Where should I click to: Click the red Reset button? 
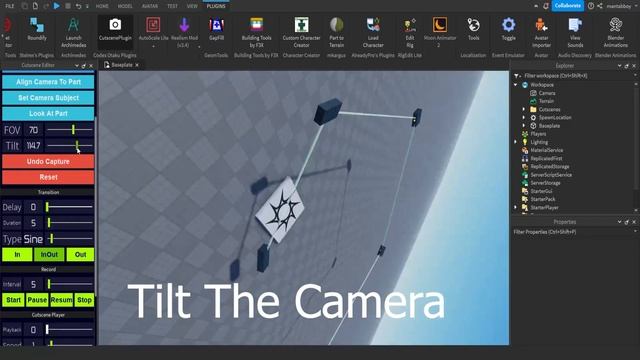[x=48, y=177]
